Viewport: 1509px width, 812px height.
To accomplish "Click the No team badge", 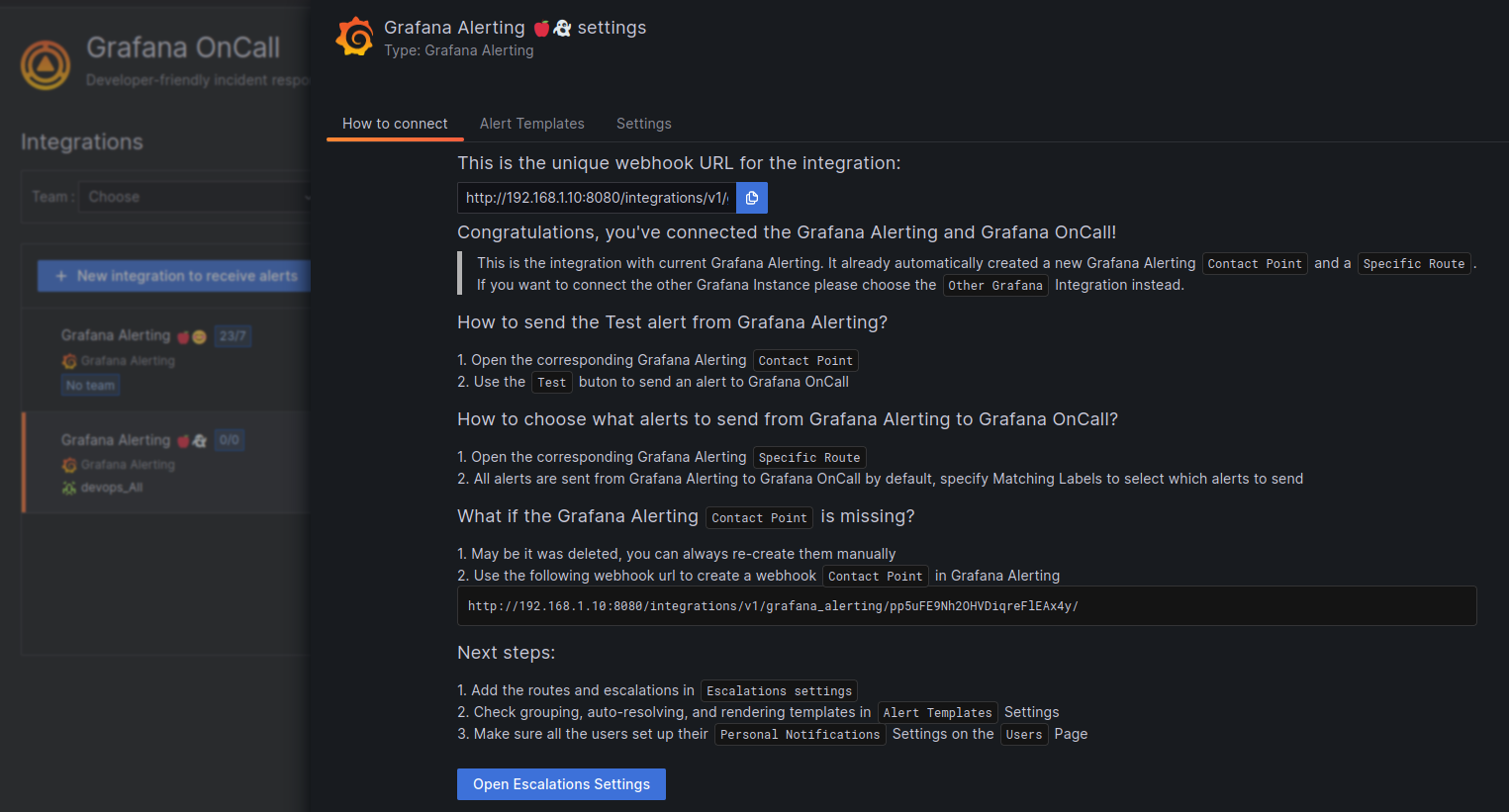I will click(x=90, y=386).
